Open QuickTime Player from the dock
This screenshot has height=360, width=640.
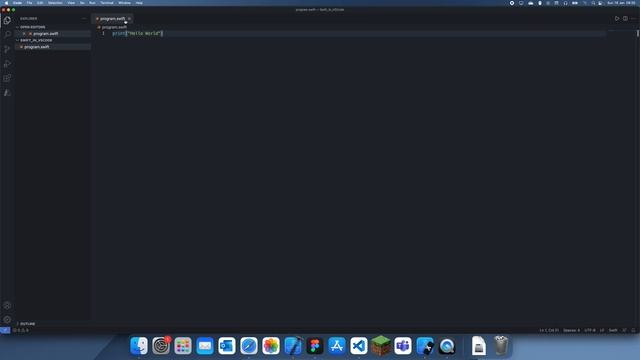pos(447,346)
